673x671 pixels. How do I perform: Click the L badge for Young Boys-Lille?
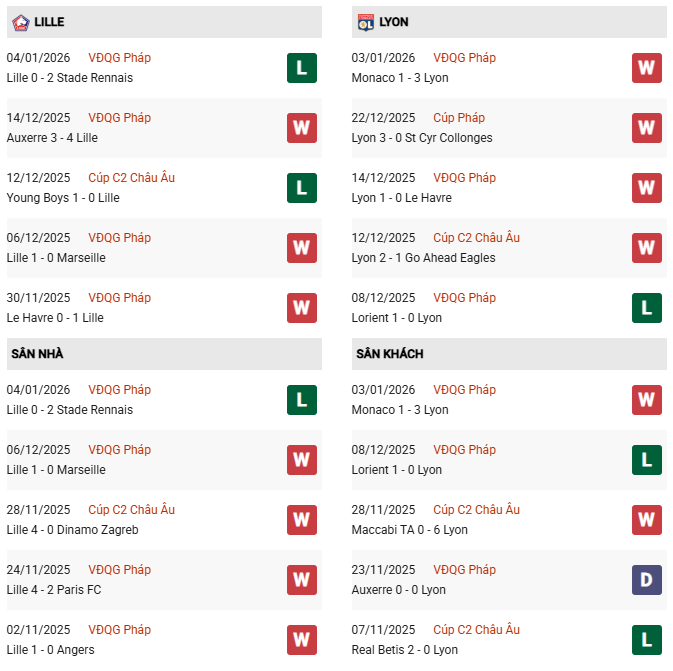coord(302,188)
